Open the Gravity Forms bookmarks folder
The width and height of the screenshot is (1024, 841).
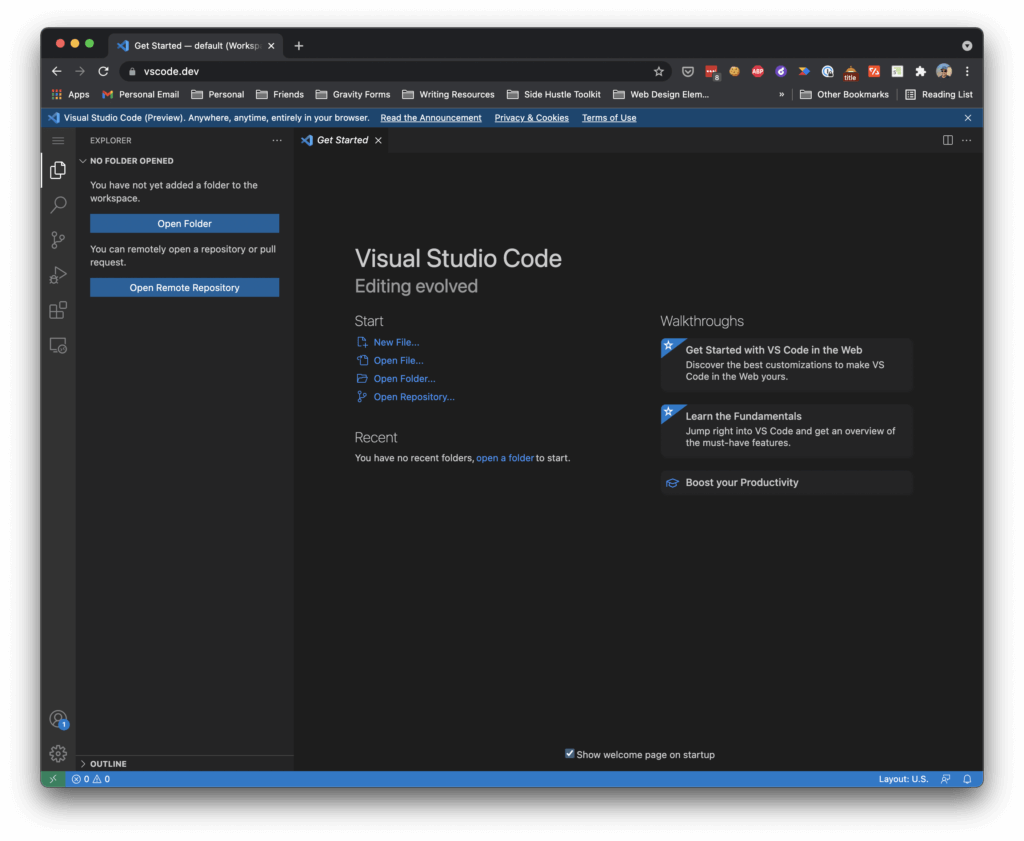(353, 95)
